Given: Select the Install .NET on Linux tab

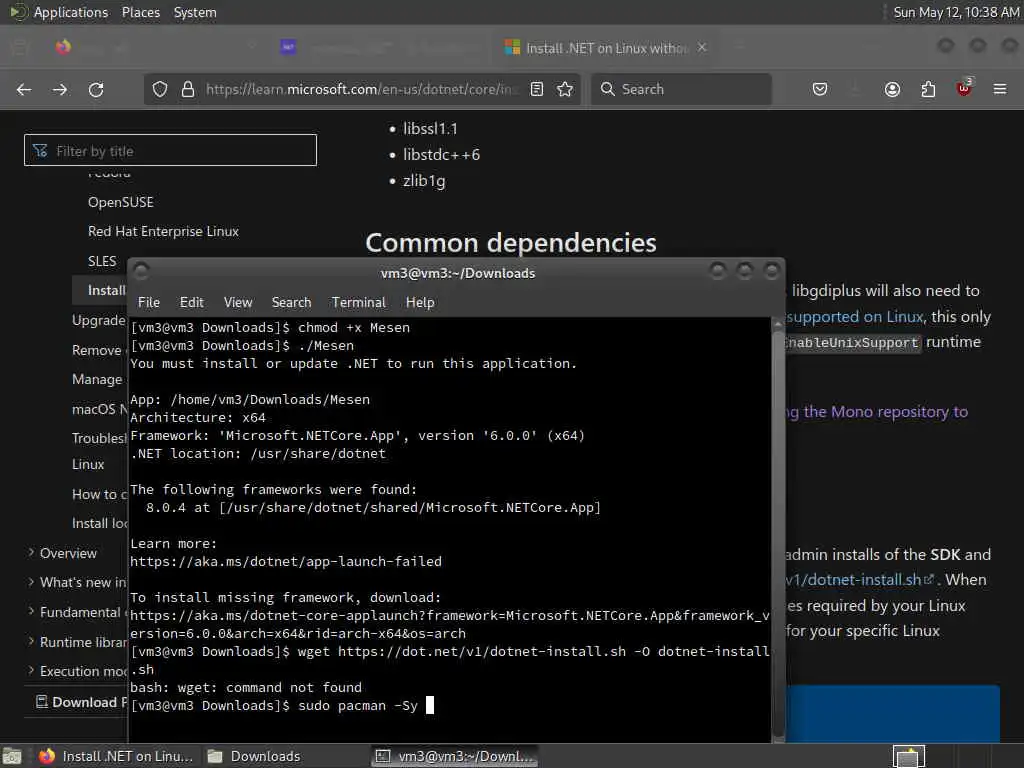Looking at the screenshot, I should point(605,48).
